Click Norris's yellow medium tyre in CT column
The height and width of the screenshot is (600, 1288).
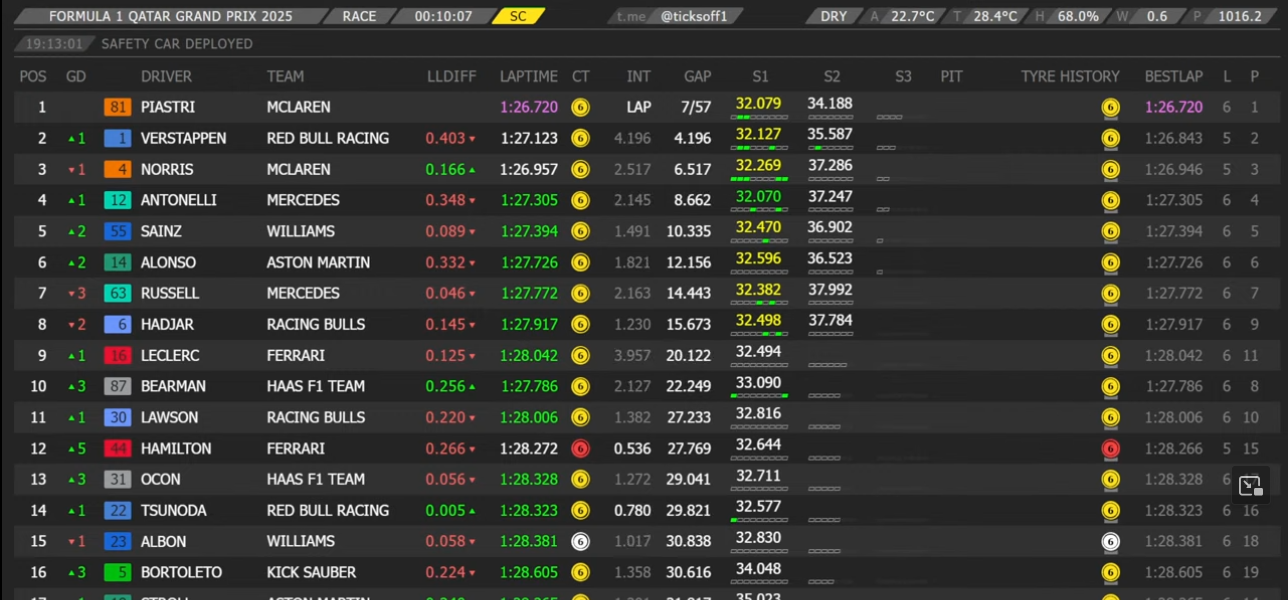pos(580,169)
